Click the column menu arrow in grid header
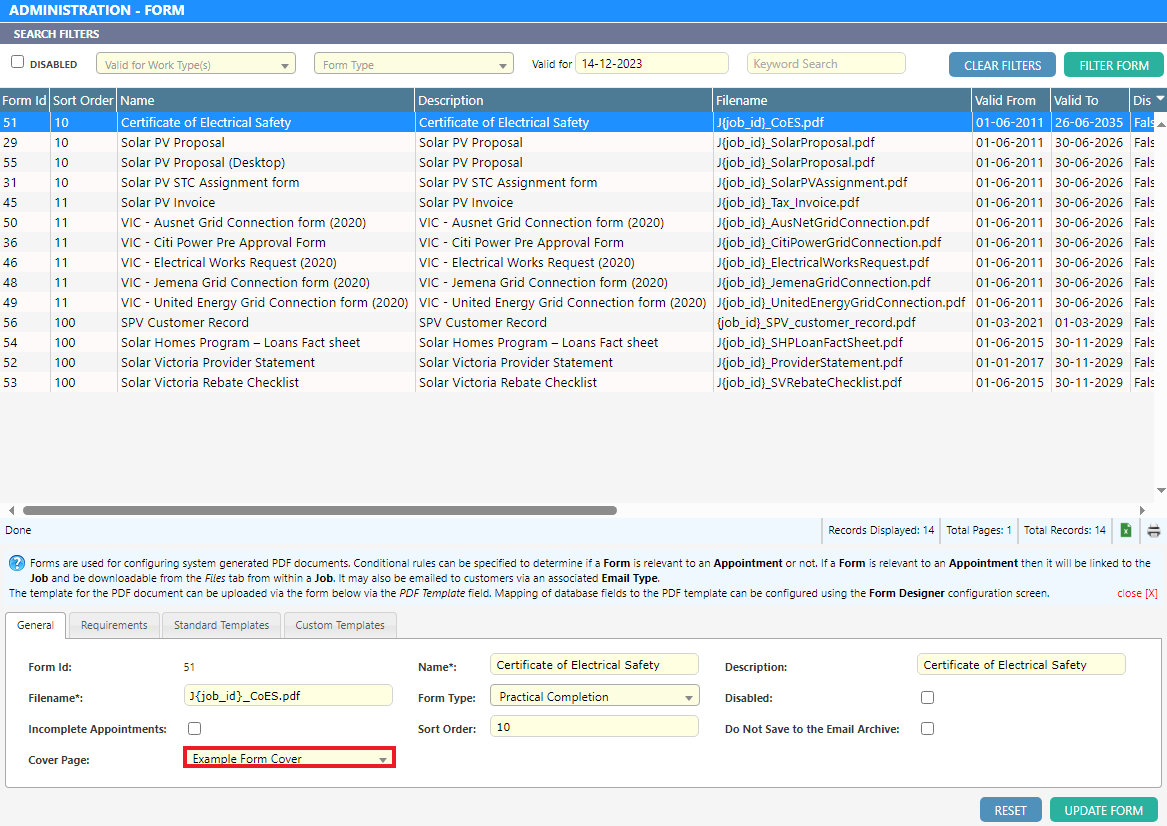Image resolution: width=1167 pixels, height=826 pixels. click(1160, 99)
